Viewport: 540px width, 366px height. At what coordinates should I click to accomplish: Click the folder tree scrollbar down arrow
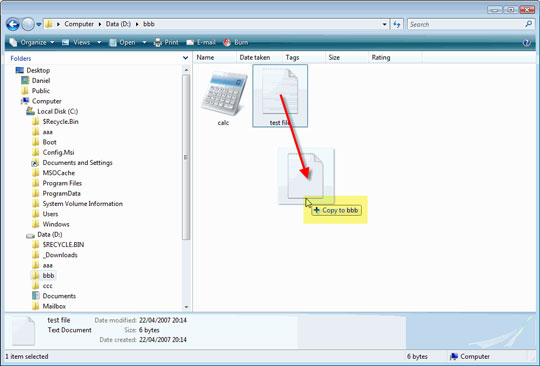point(186,307)
